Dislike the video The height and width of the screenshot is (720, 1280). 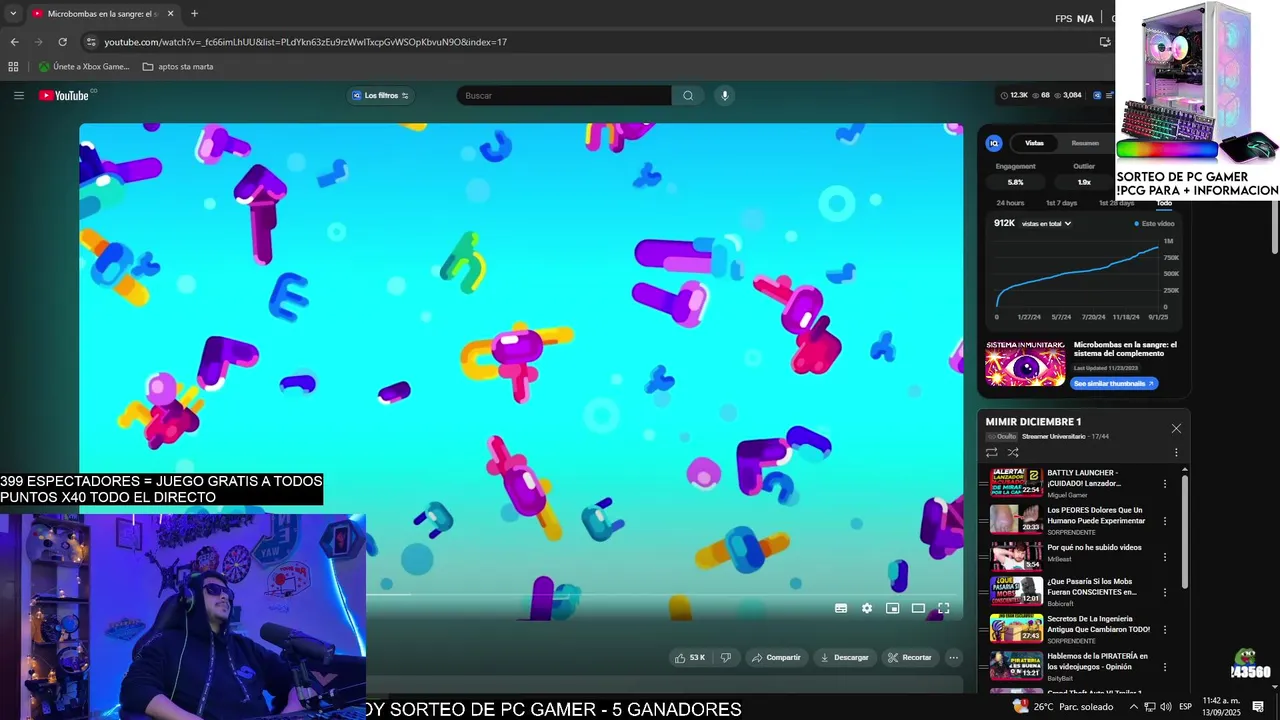[x=726, y=657]
